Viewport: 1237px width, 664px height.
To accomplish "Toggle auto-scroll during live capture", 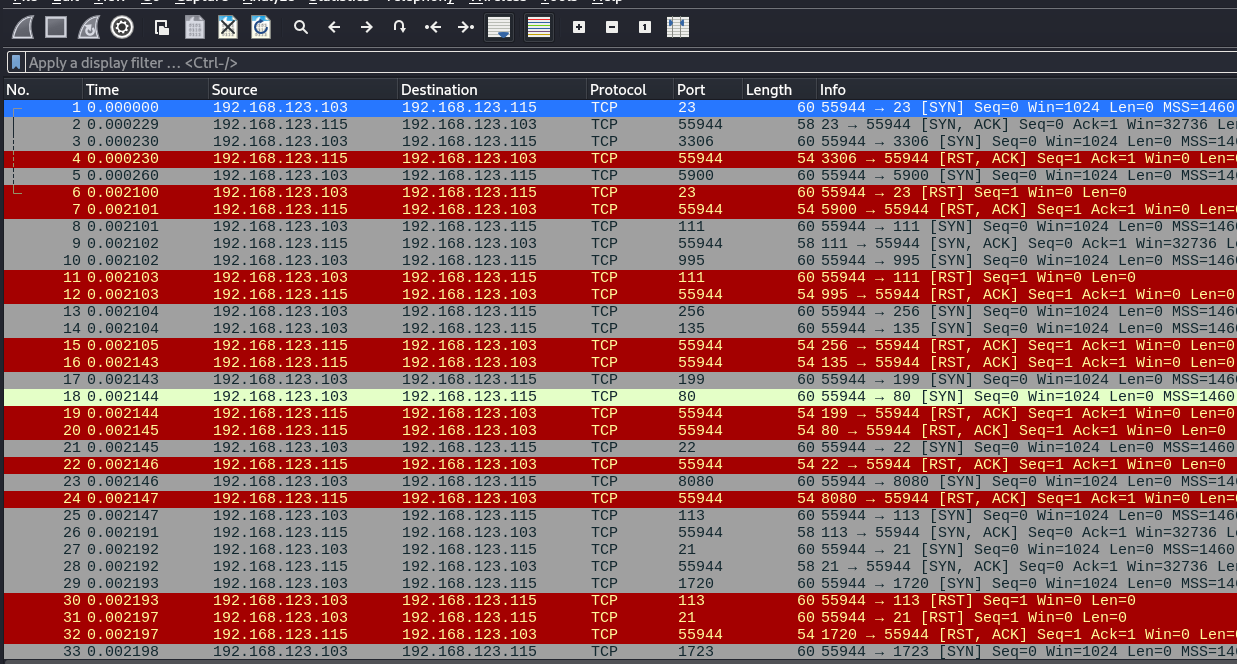I will pos(499,27).
